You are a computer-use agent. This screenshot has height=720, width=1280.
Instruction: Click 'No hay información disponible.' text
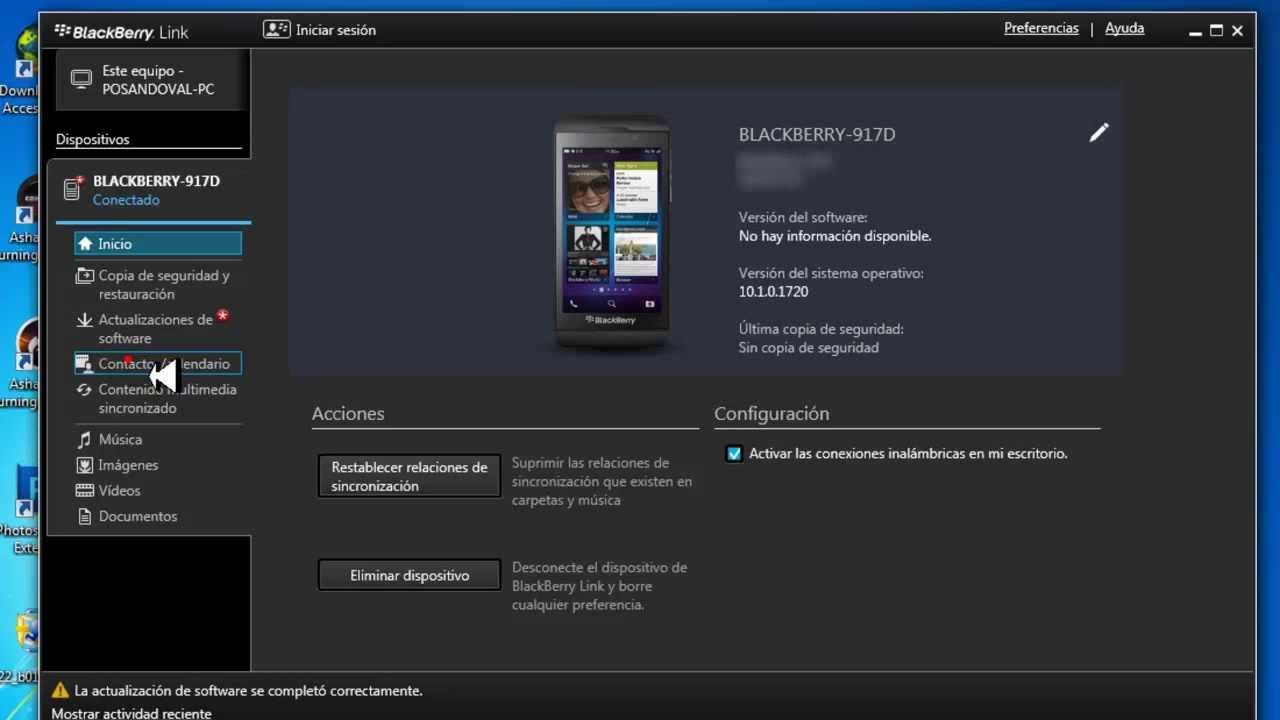[x=835, y=236]
